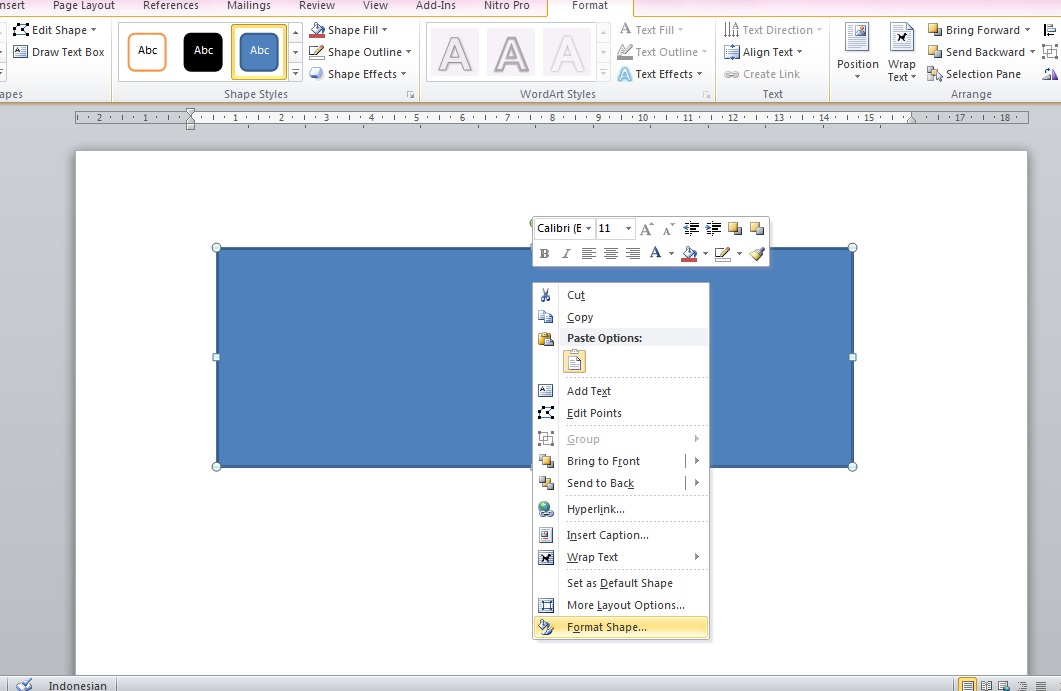This screenshot has width=1061, height=691.
Task: Switch to the Review ribbon tab
Action: pos(317,5)
